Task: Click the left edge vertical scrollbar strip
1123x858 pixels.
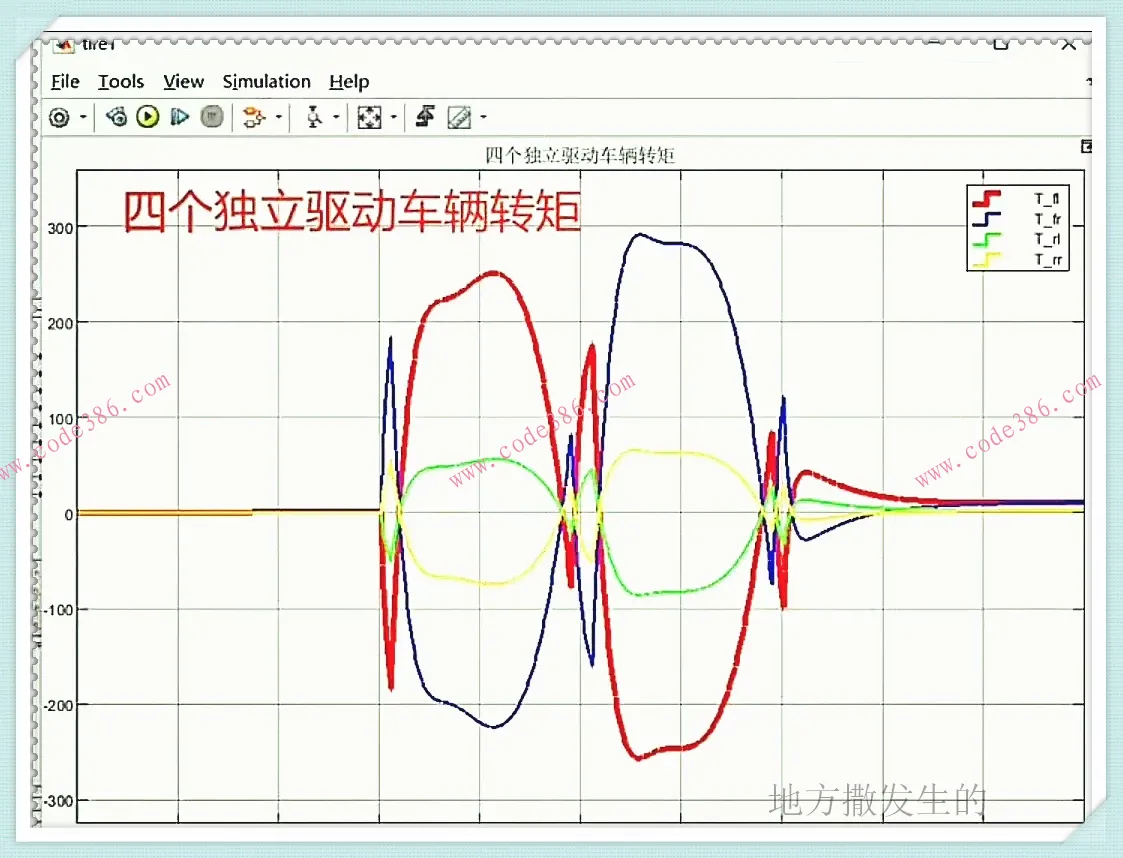Action: pyautogui.click(x=38, y=450)
